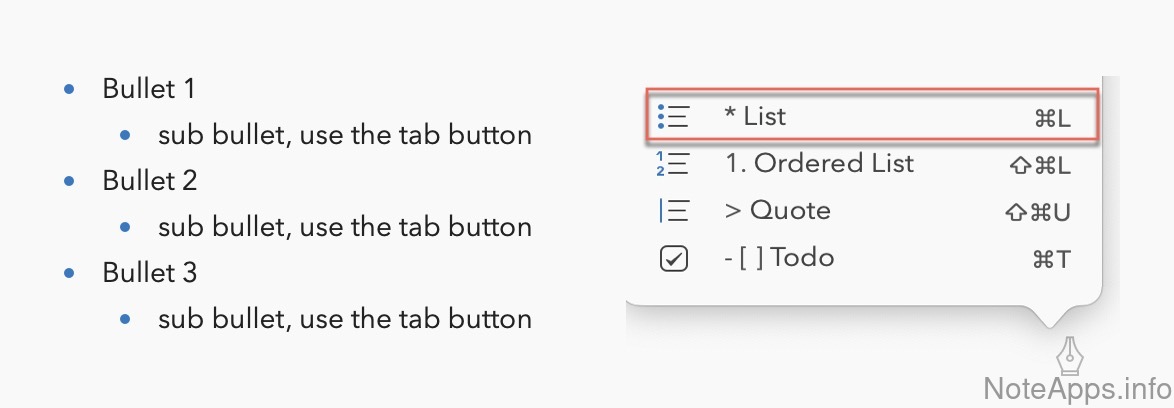Click the numbered list icon beside Ordered List
The image size is (1174, 408).
[x=674, y=164]
